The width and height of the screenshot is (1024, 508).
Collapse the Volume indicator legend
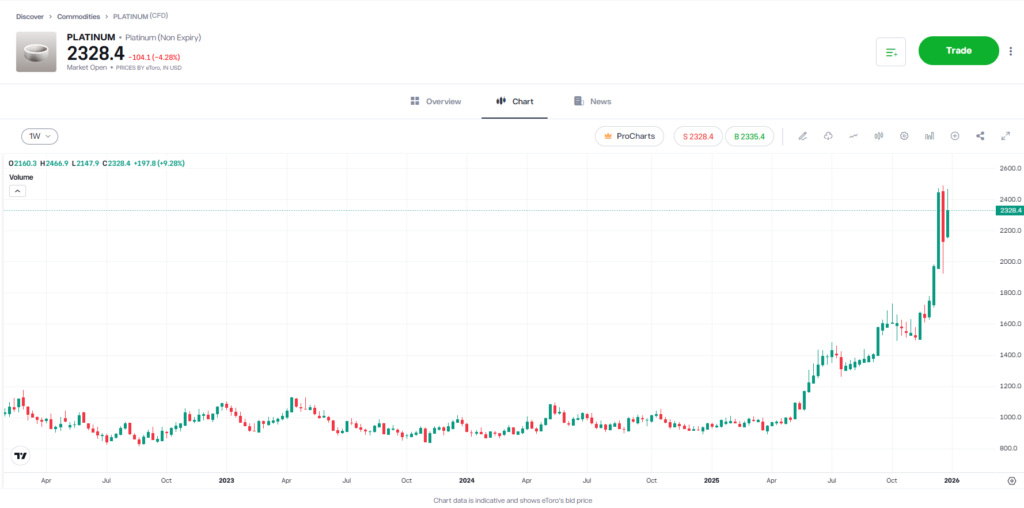(17, 190)
